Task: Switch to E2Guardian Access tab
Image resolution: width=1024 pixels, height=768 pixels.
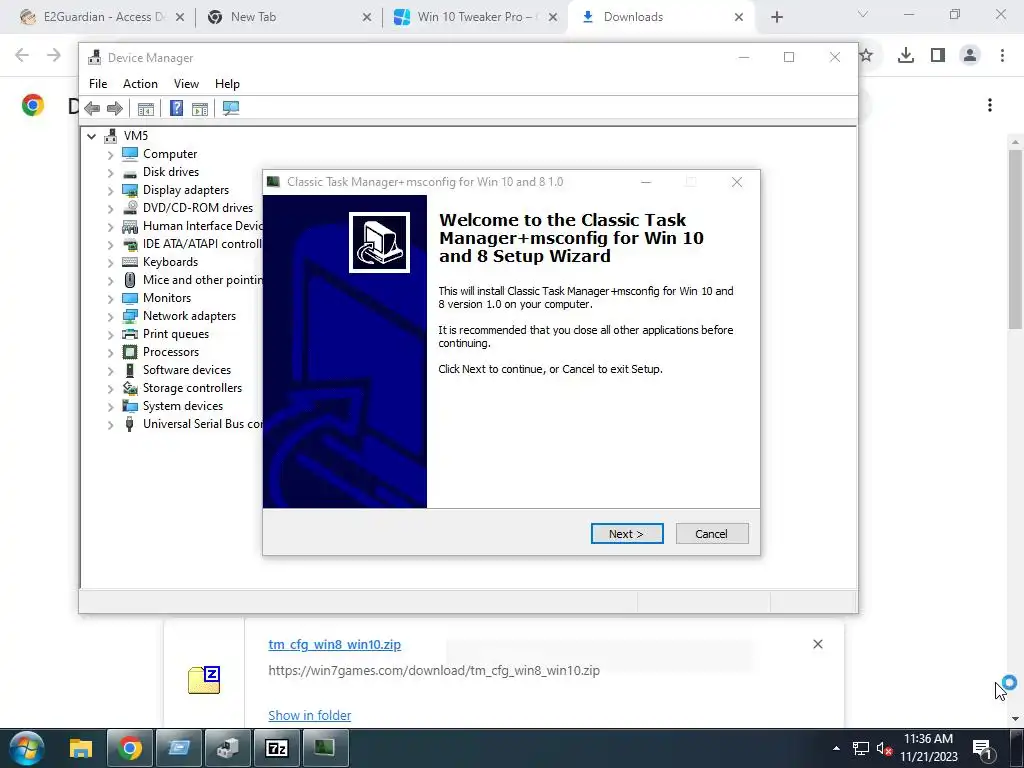Action: [101, 17]
